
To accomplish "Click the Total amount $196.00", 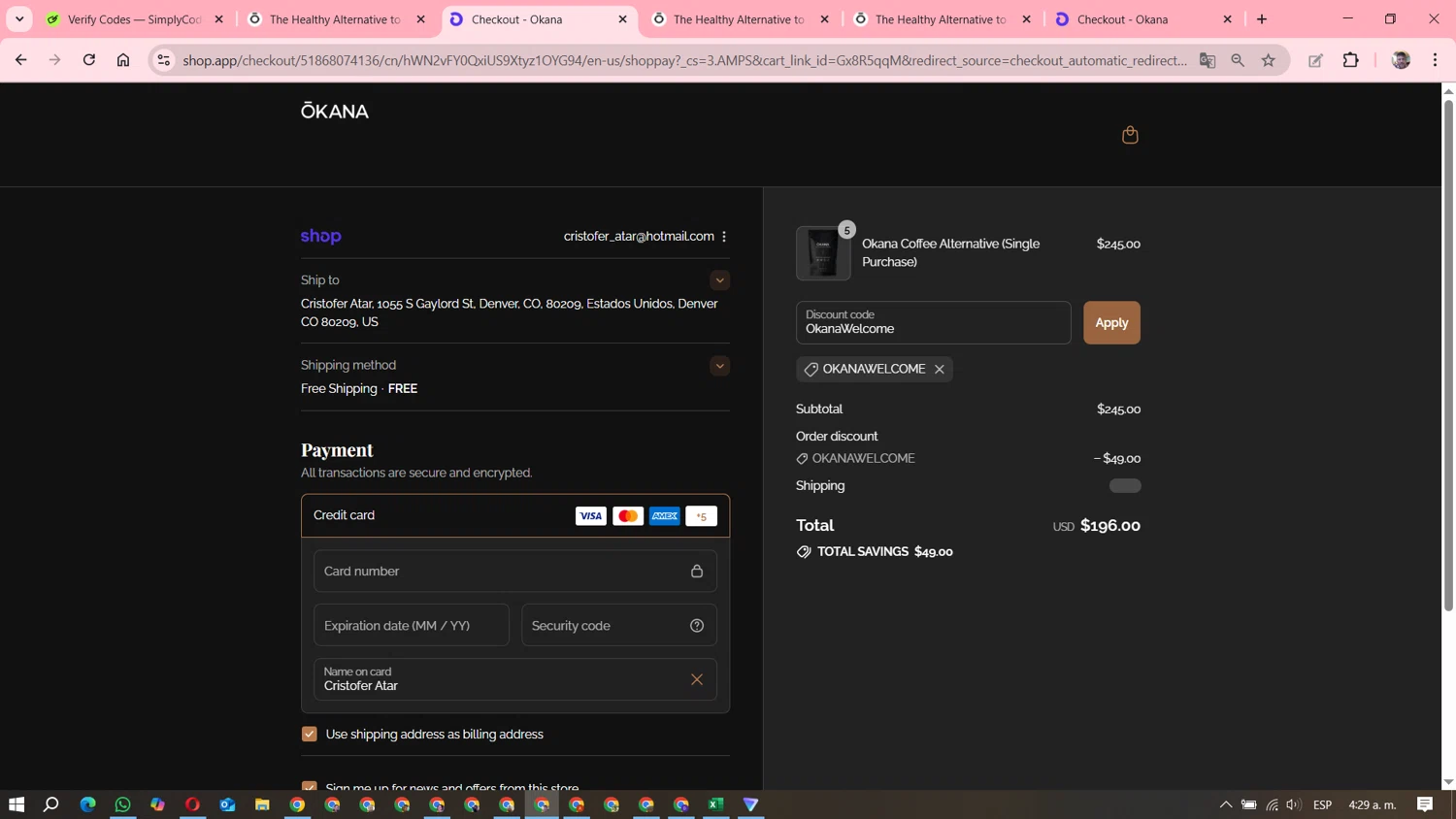I will [x=1110, y=525].
